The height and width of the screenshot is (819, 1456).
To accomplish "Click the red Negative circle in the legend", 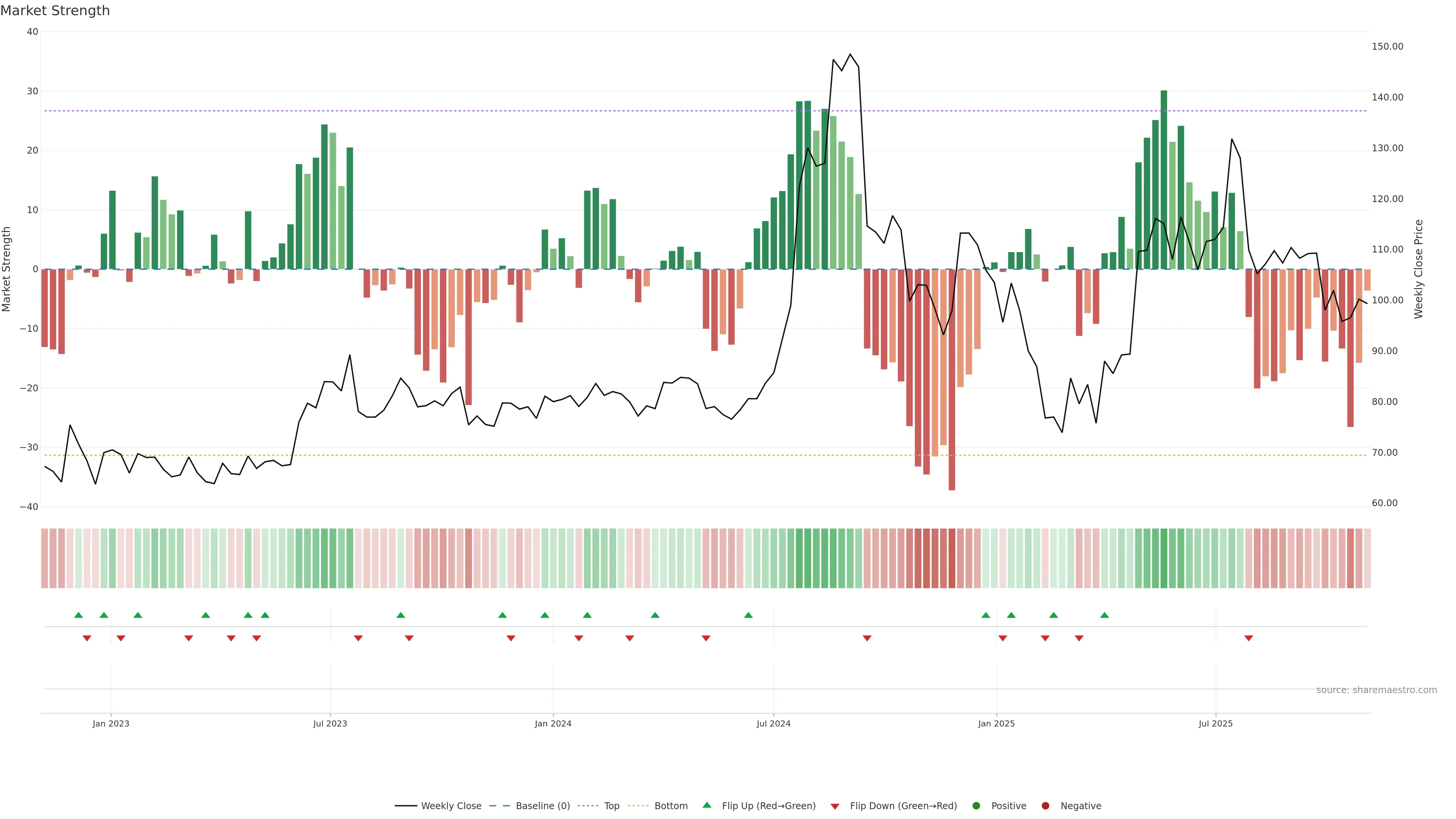I will pos(1045,806).
